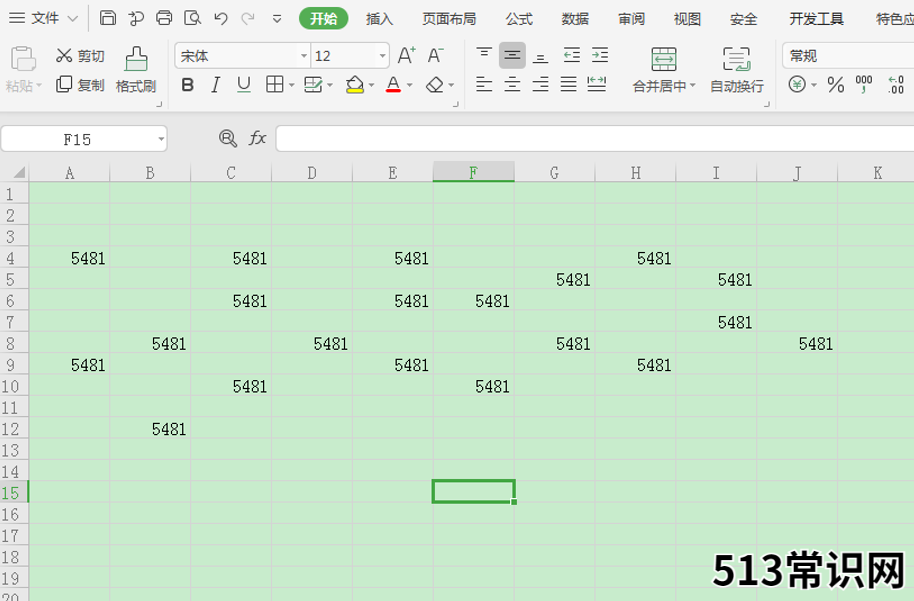This screenshot has height=601, width=914.
Task: Select the 开始 ribbon tab
Action: pyautogui.click(x=324, y=19)
